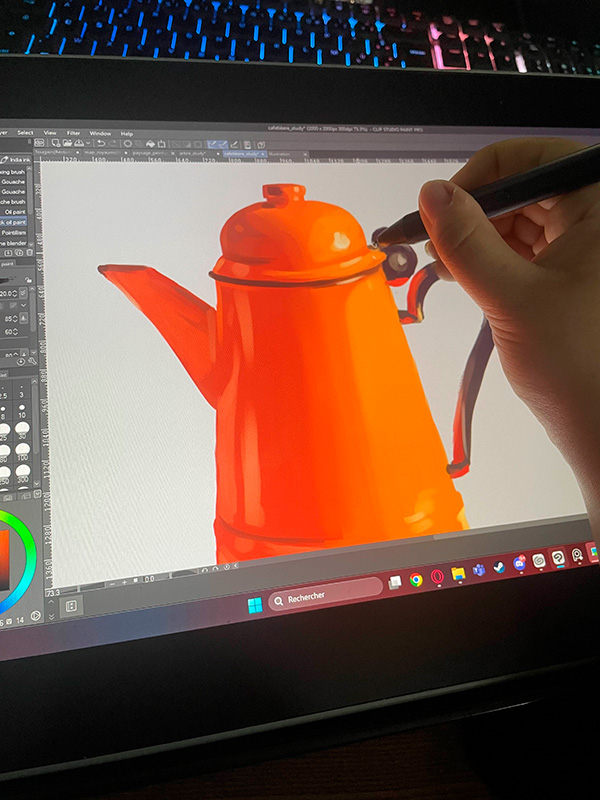
Task: Open the Help menu
Action: (x=127, y=134)
